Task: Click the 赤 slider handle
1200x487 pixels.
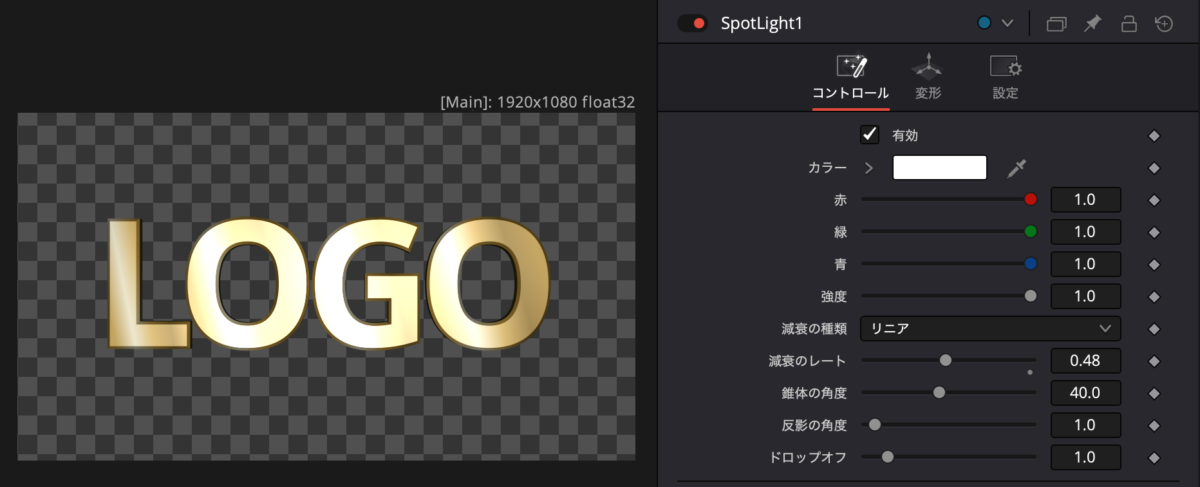Action: coord(1031,199)
